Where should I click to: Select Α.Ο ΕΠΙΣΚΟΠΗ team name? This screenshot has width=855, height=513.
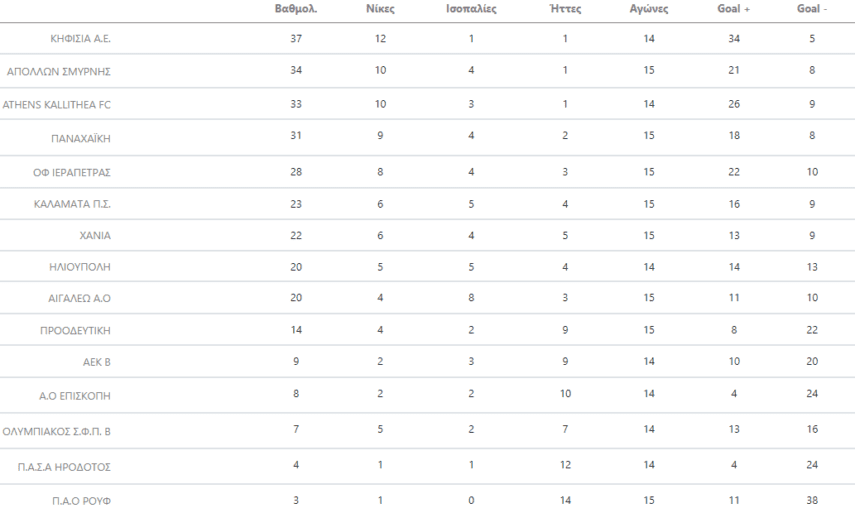[78, 397]
